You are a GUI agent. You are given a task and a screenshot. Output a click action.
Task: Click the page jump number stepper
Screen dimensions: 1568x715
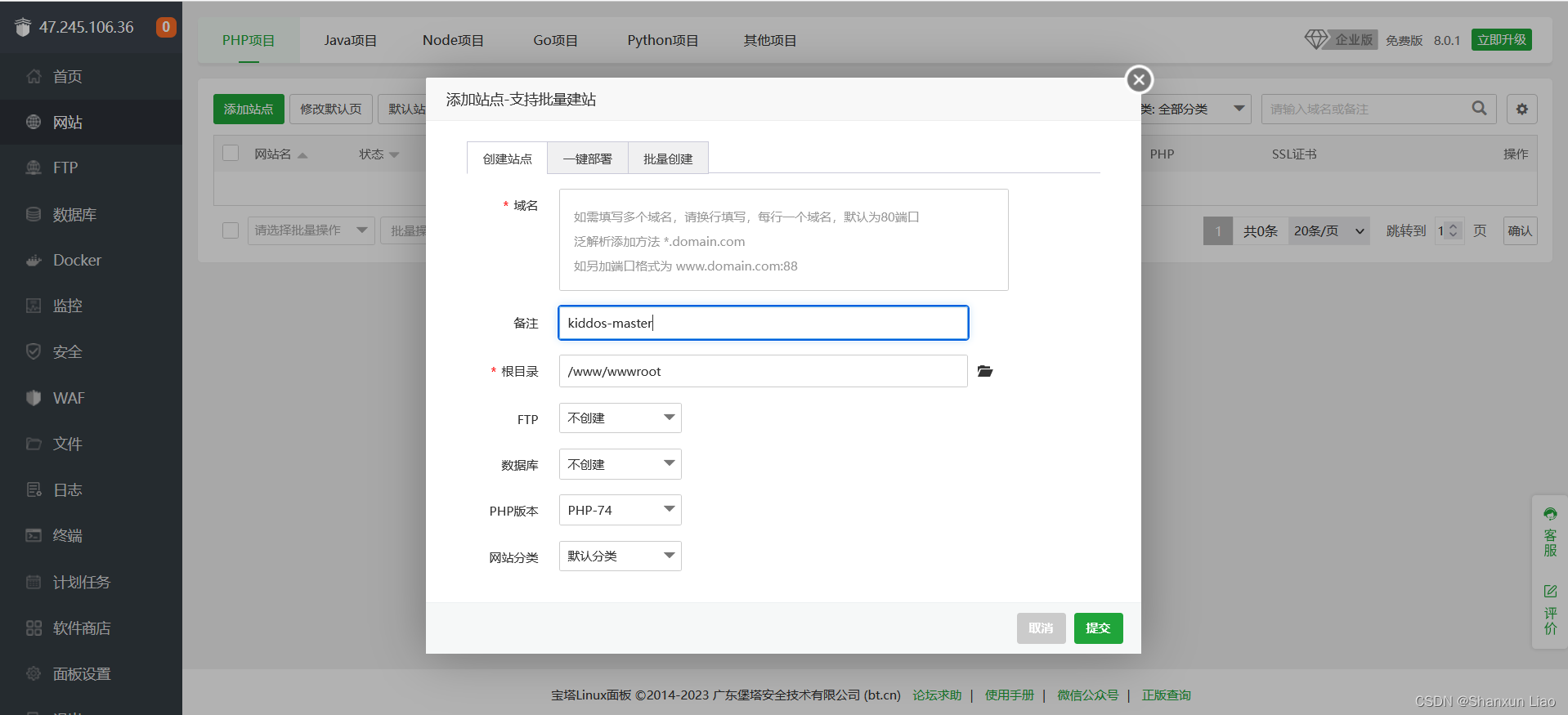(1453, 231)
